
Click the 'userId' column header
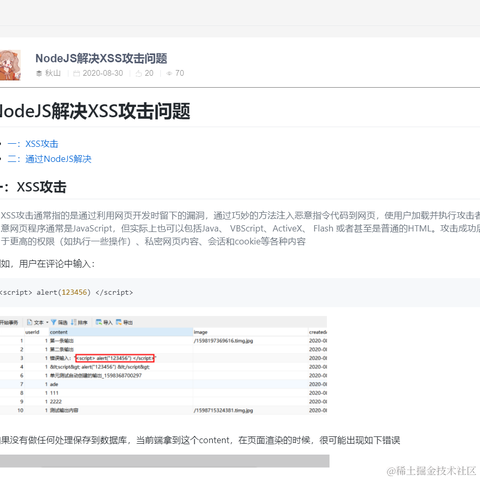click(x=32, y=332)
